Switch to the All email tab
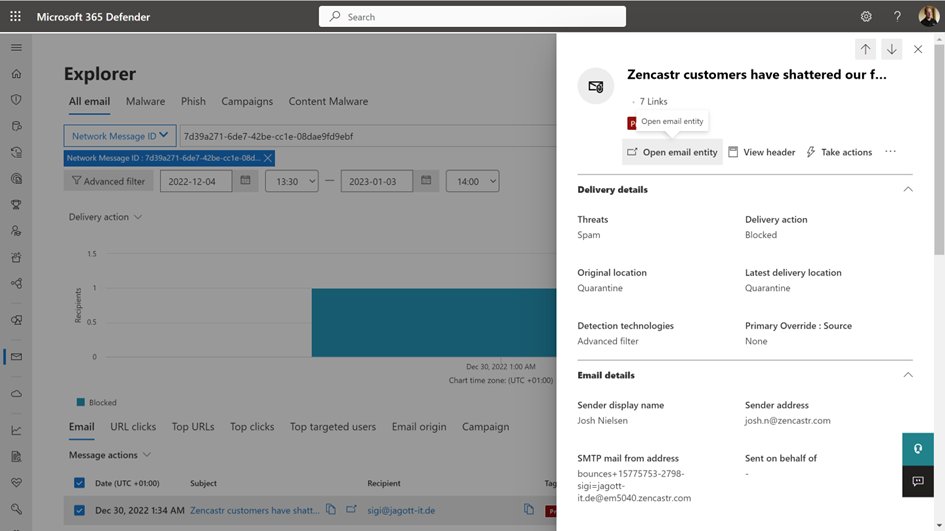This screenshot has height=531, width=945. pyautogui.click(x=89, y=101)
